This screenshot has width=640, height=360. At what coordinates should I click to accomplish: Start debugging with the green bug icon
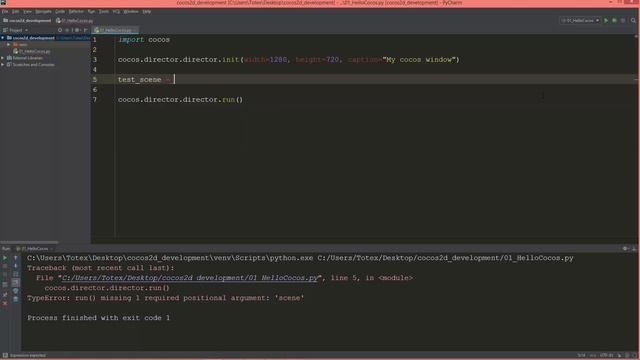(614, 20)
